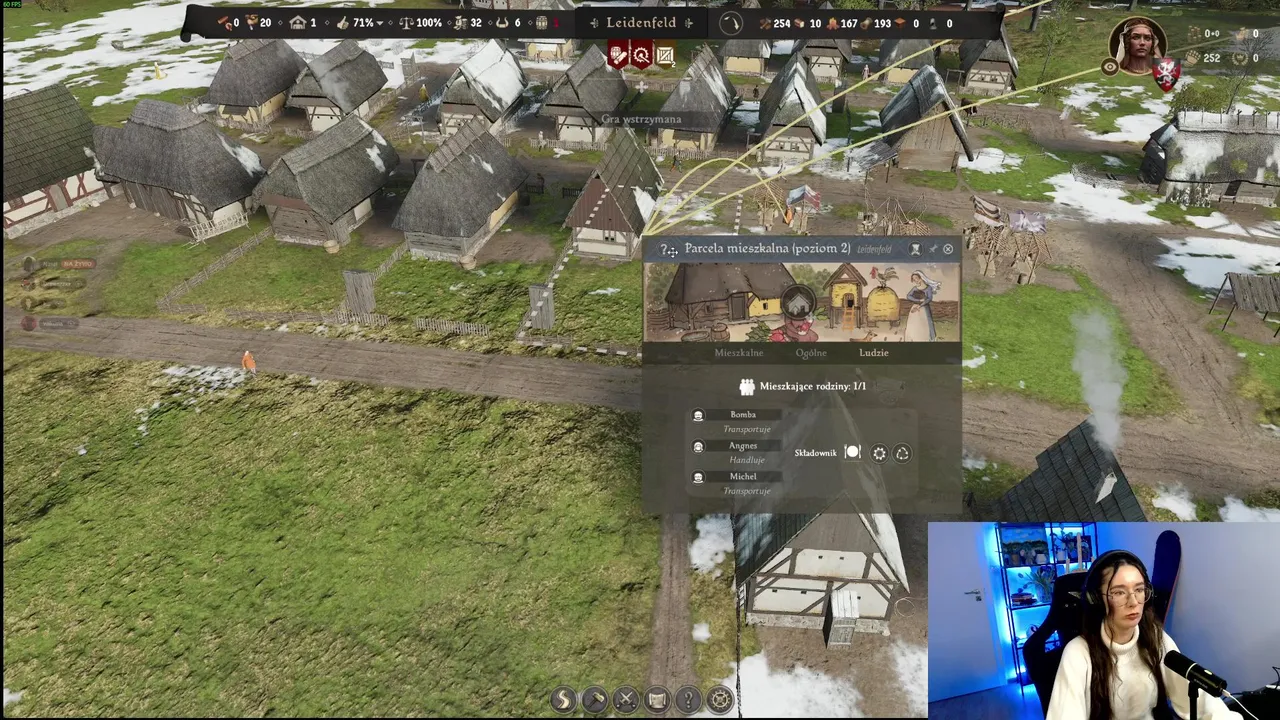Click Angnes's portrait icon
Viewport: 1280px width, 720px height.
698,447
